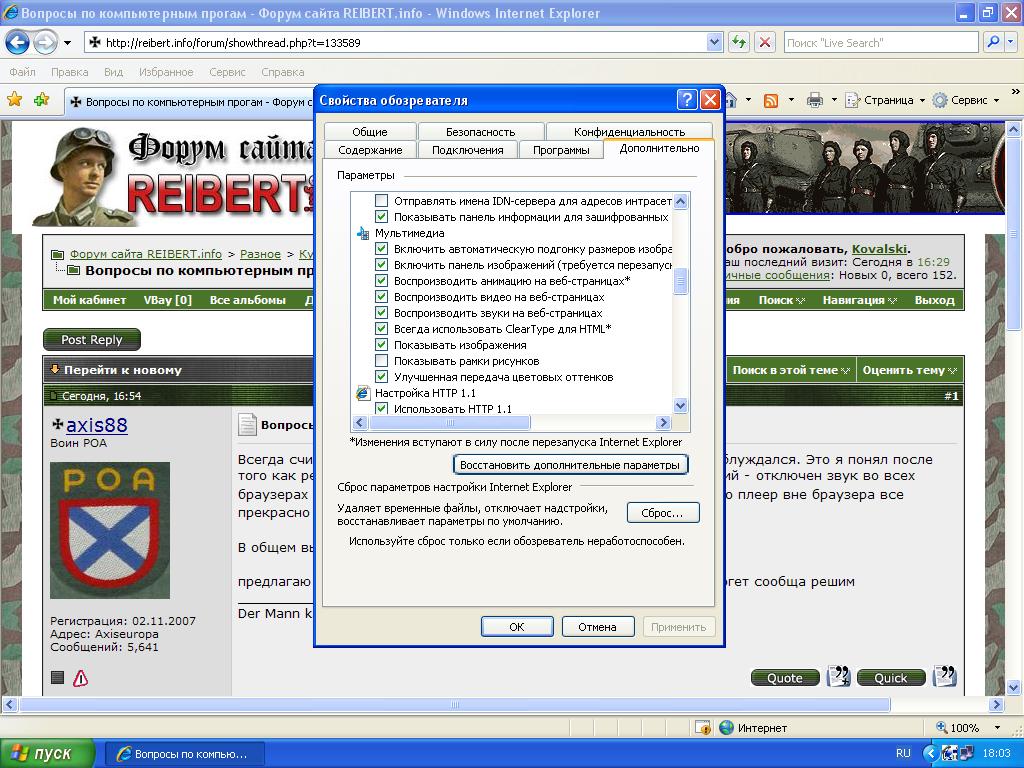
Task: Click Восстановить дополнительные параметры button
Action: click(570, 465)
